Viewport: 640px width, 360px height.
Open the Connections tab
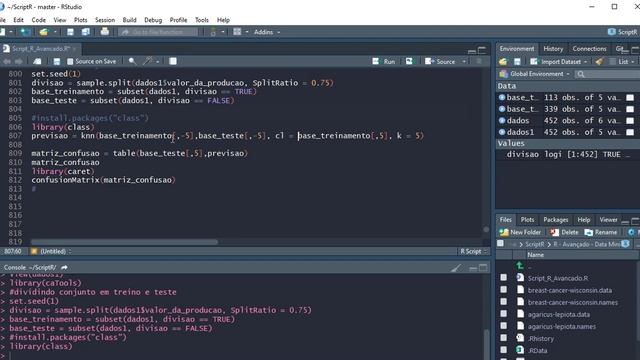tap(589, 49)
